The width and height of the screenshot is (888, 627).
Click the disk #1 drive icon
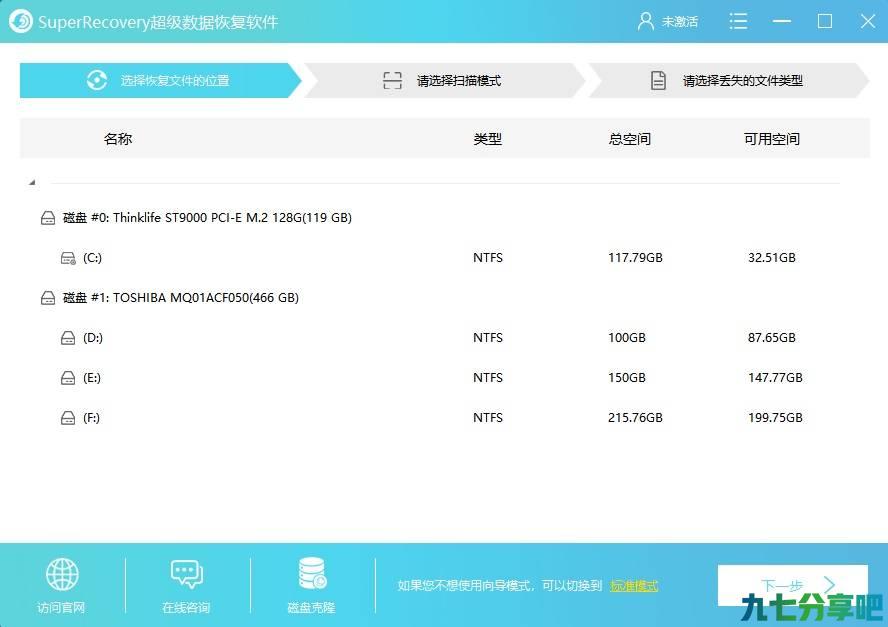[48, 298]
